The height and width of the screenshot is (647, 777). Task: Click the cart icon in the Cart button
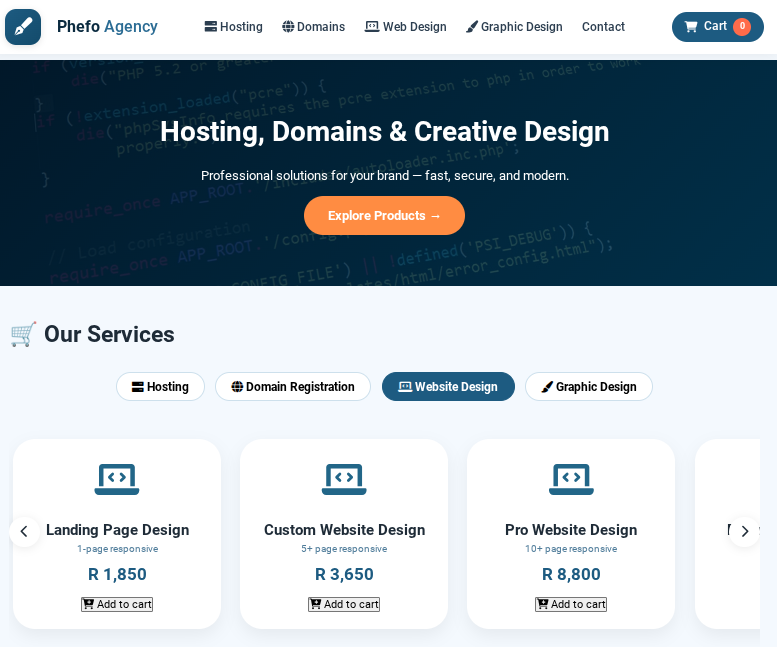point(691,27)
